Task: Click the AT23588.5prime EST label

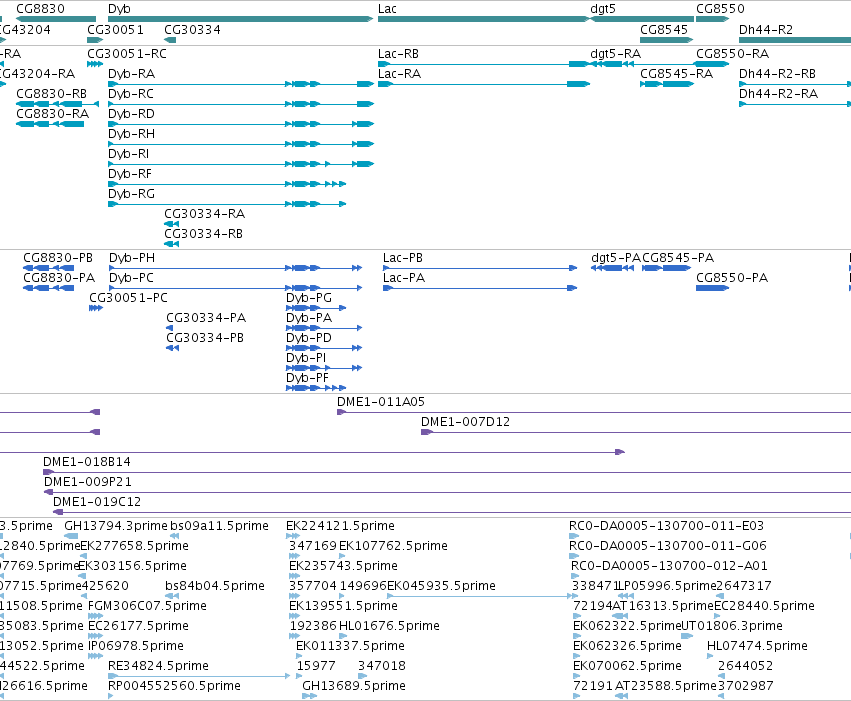Action: point(666,686)
